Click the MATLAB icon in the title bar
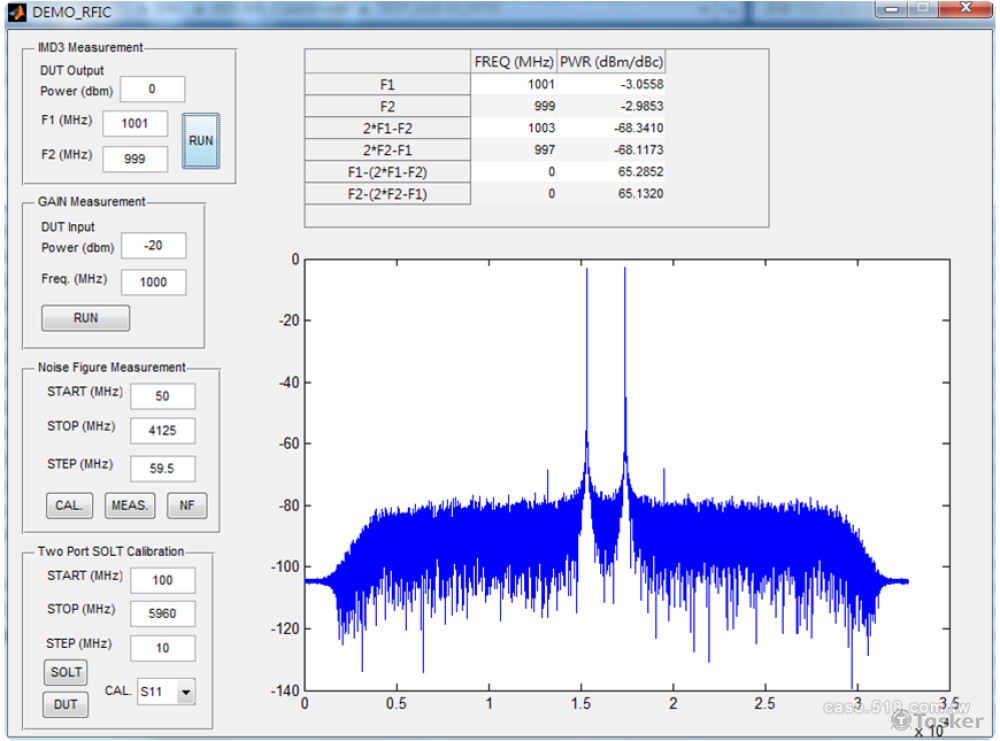Viewport: 1000px width, 741px height. [16, 11]
